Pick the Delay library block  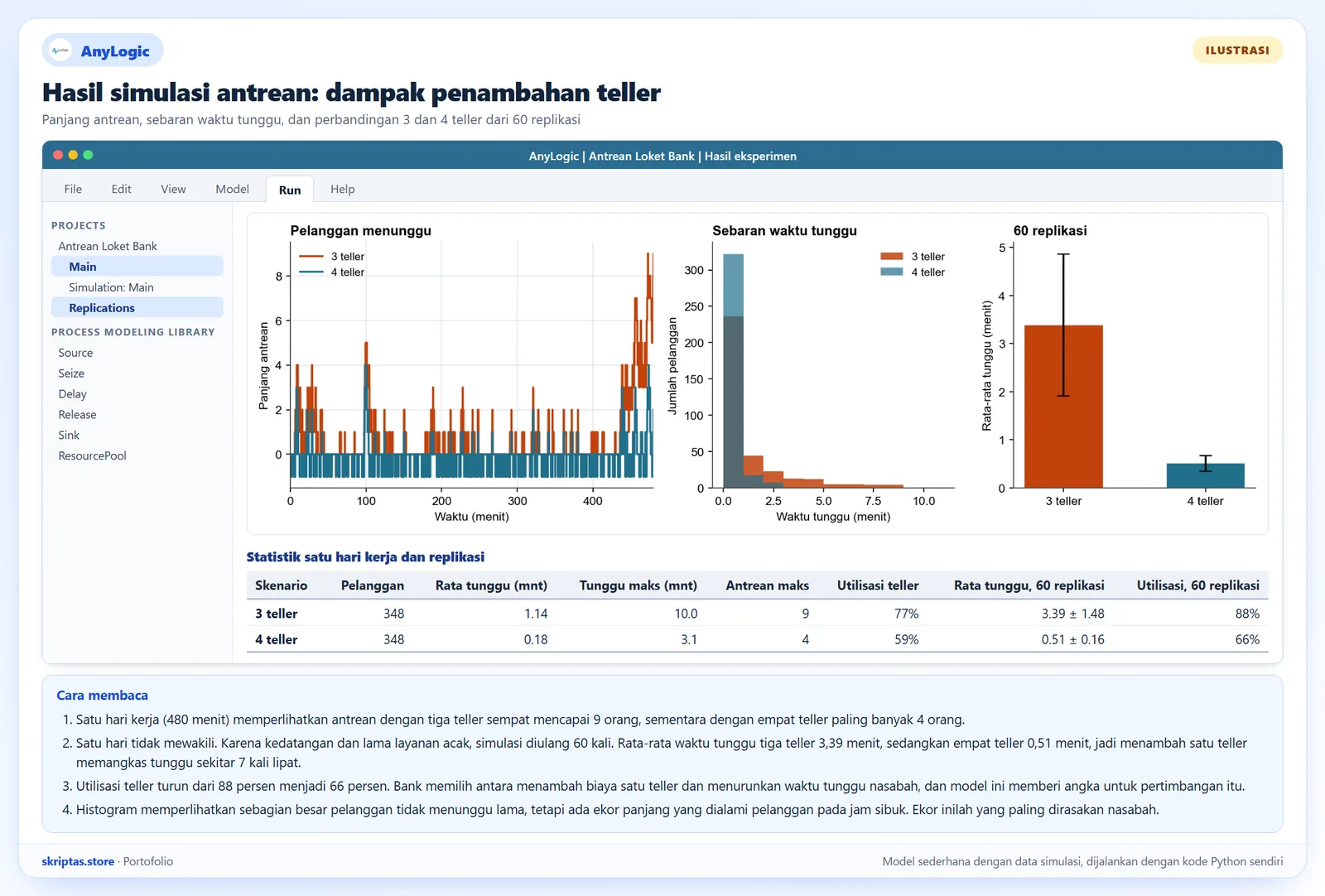[72, 393]
